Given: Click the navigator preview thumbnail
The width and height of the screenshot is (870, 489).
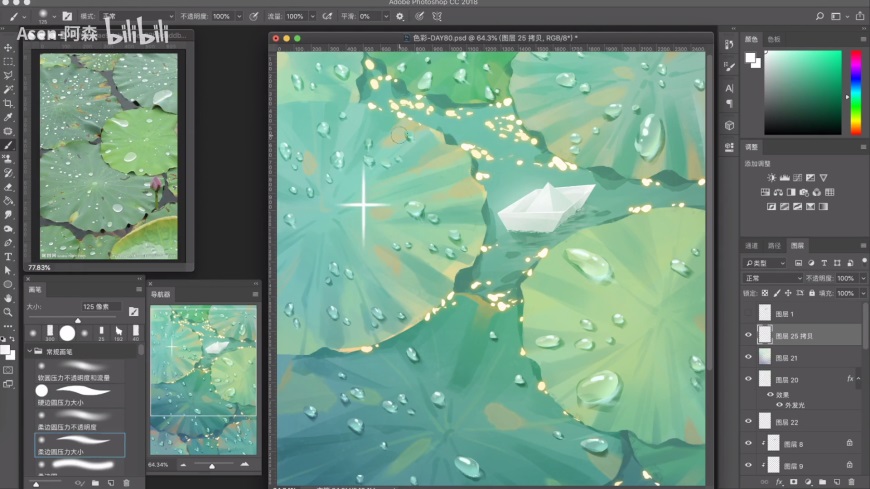Looking at the screenshot, I should (x=203, y=380).
